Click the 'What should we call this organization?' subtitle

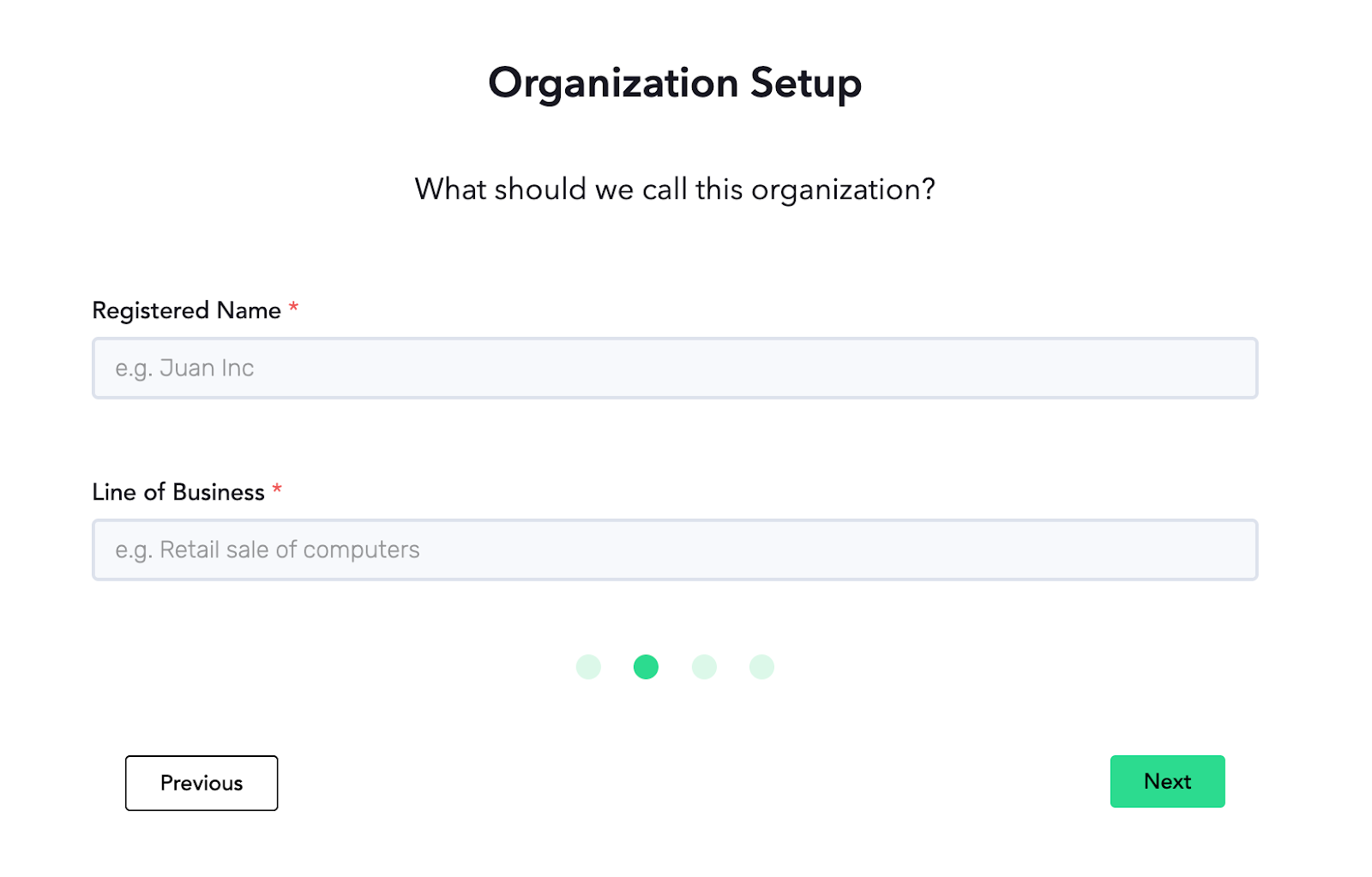tap(675, 189)
